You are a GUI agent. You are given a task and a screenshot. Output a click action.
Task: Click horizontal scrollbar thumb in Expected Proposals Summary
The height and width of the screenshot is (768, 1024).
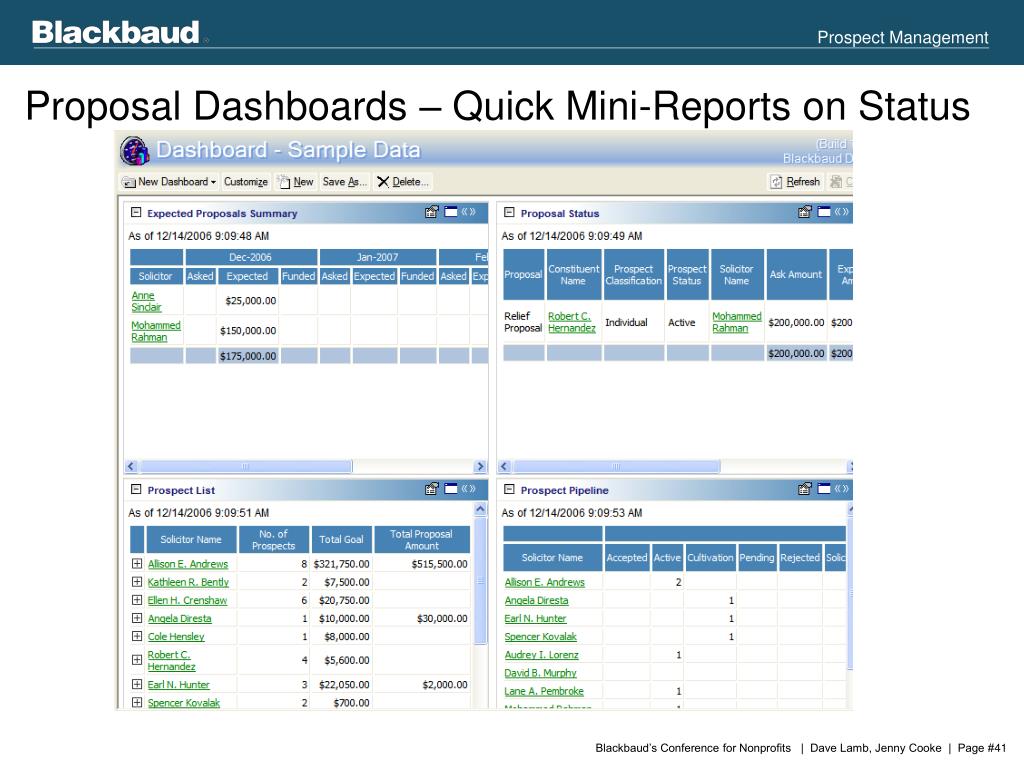tap(246, 466)
